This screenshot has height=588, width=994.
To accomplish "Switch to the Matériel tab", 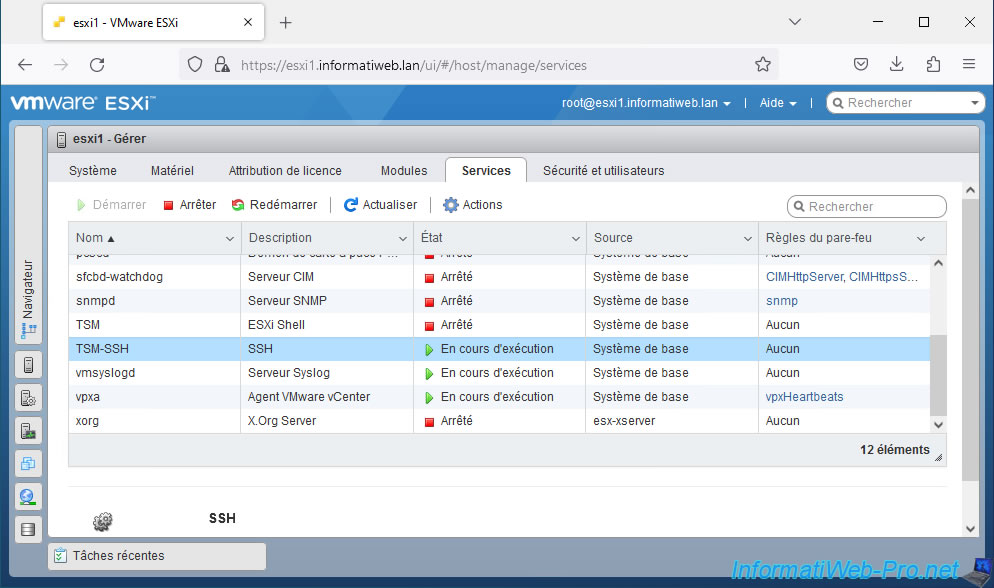I will pos(172,170).
